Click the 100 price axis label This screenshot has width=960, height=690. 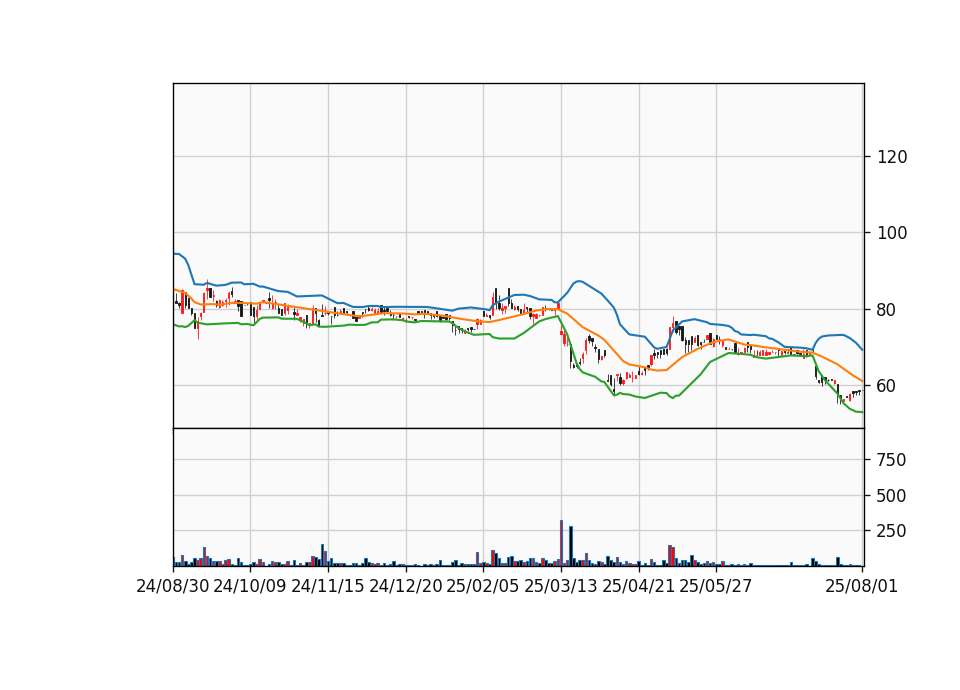tap(892, 233)
